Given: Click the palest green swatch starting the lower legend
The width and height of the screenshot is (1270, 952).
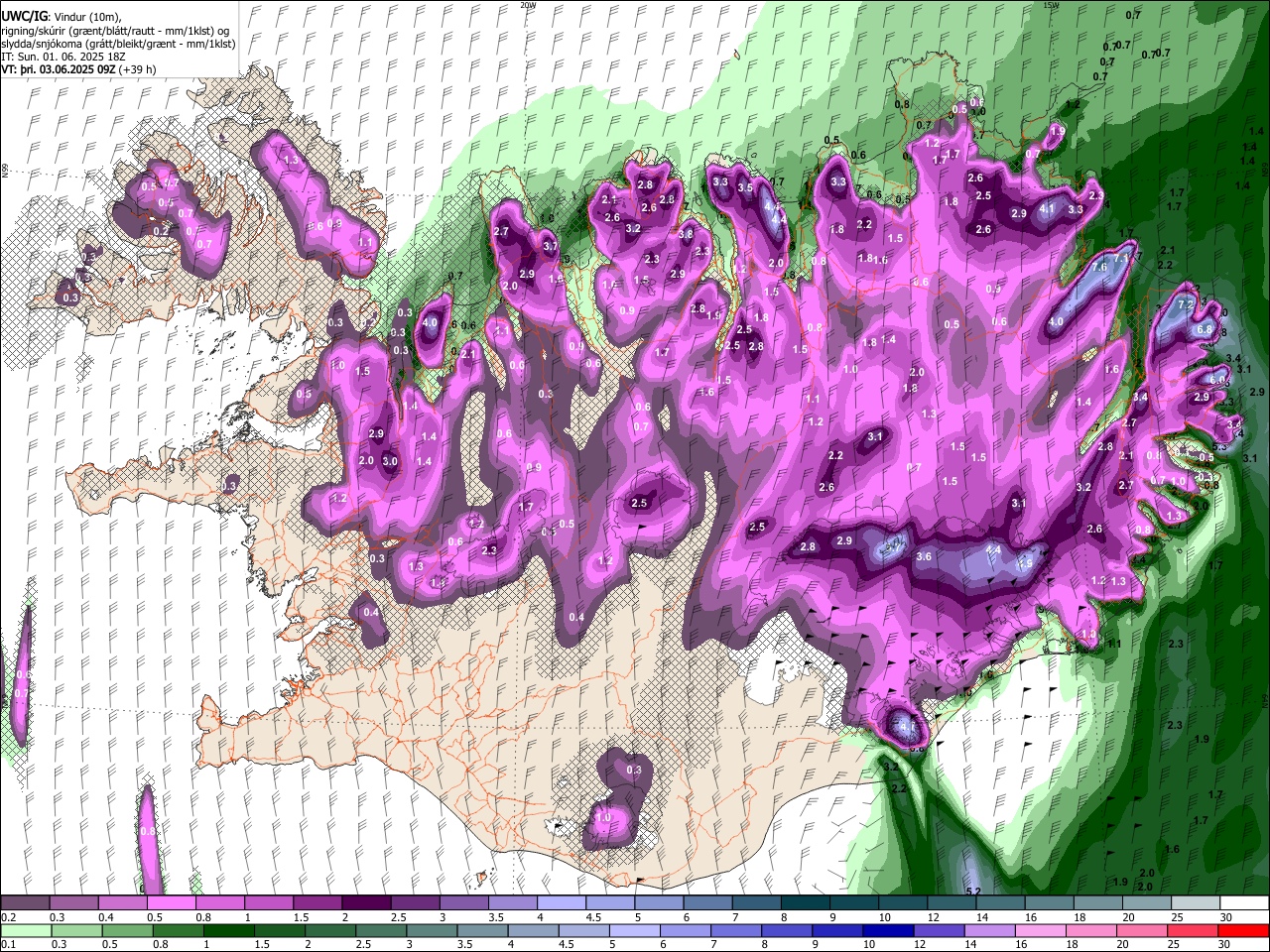Looking at the screenshot, I should [x=25, y=931].
